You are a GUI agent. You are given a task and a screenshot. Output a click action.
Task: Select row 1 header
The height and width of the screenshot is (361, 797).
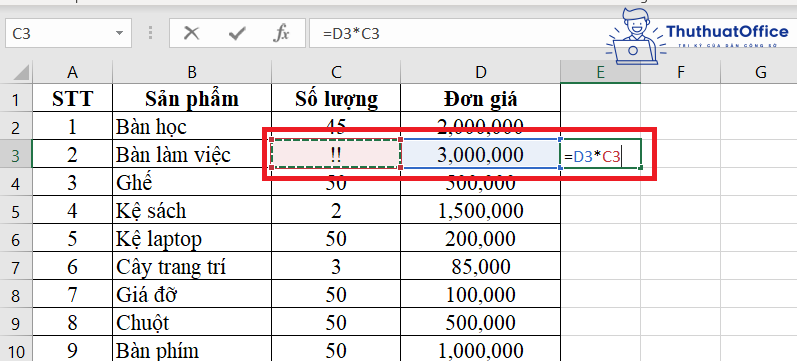(x=16, y=98)
